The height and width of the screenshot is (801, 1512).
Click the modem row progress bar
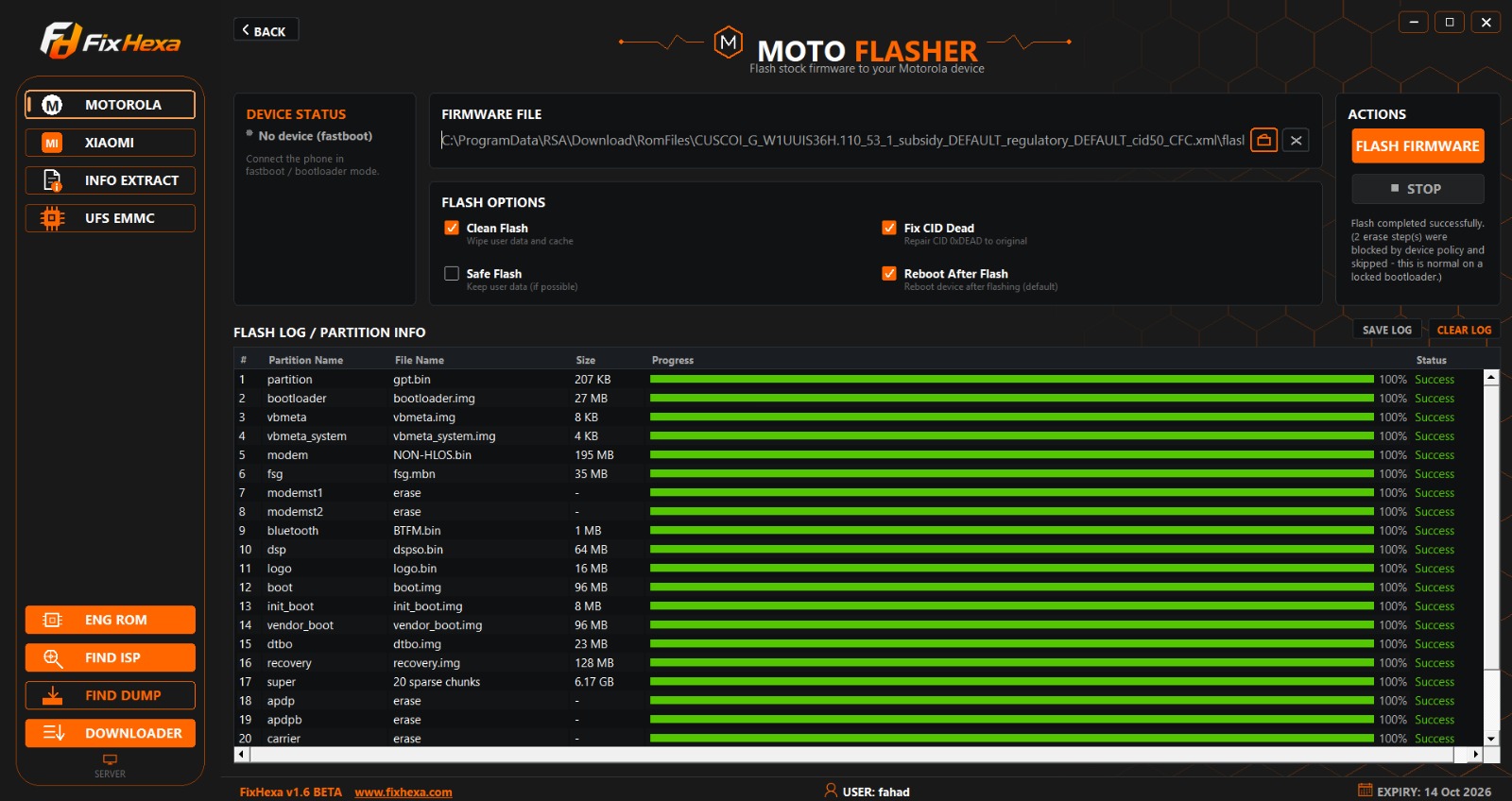[1012, 454]
